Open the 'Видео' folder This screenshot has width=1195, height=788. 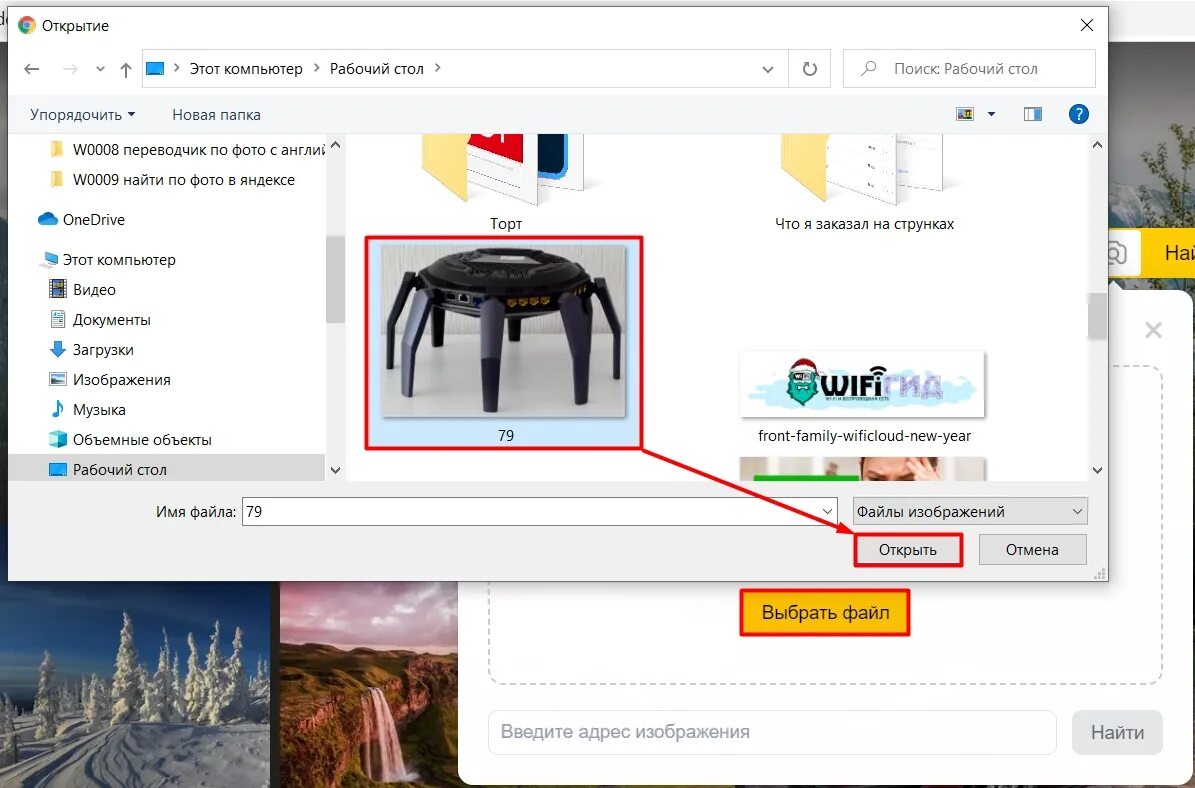82,290
